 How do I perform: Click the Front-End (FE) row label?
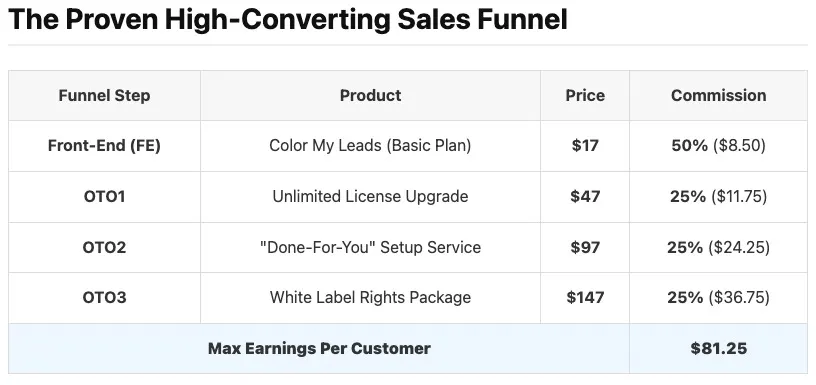pyautogui.click(x=104, y=146)
